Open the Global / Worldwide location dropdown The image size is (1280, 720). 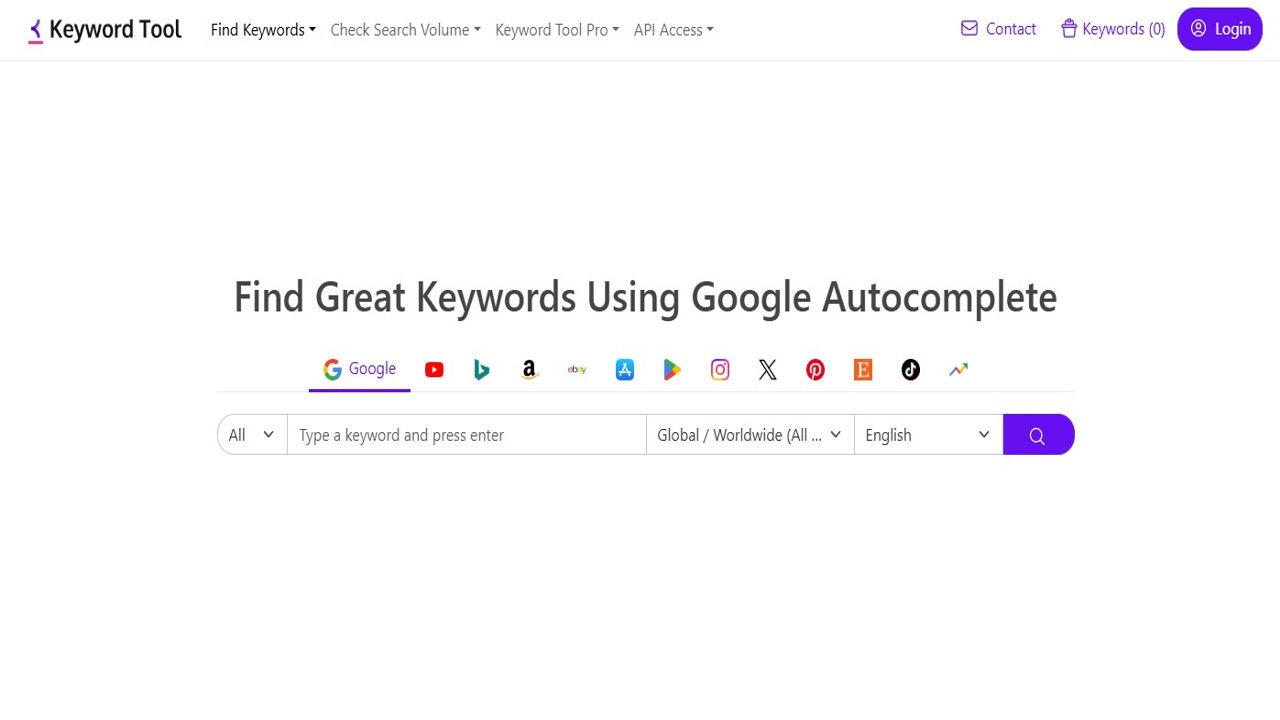(x=750, y=435)
